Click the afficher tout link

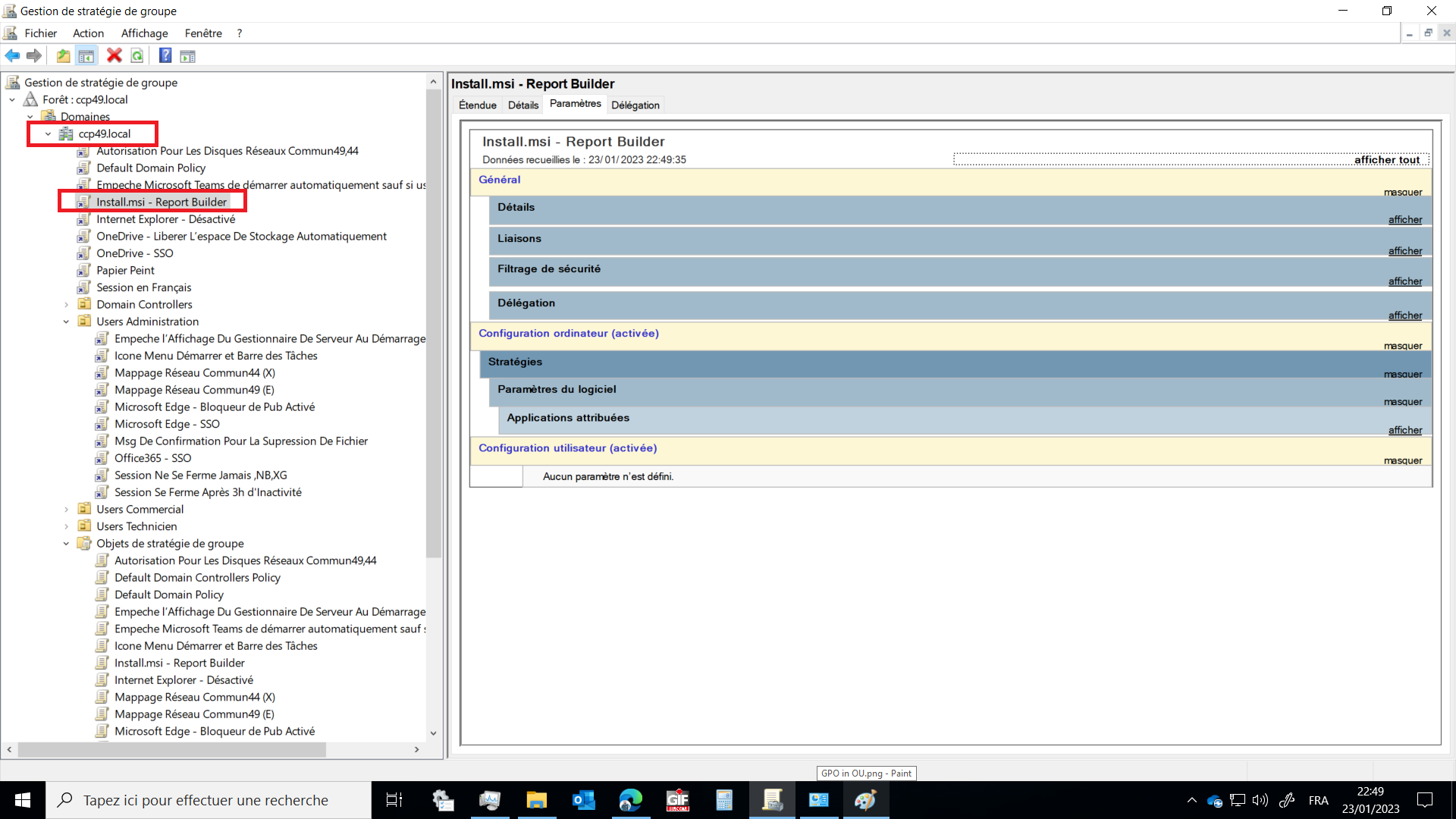1386,160
